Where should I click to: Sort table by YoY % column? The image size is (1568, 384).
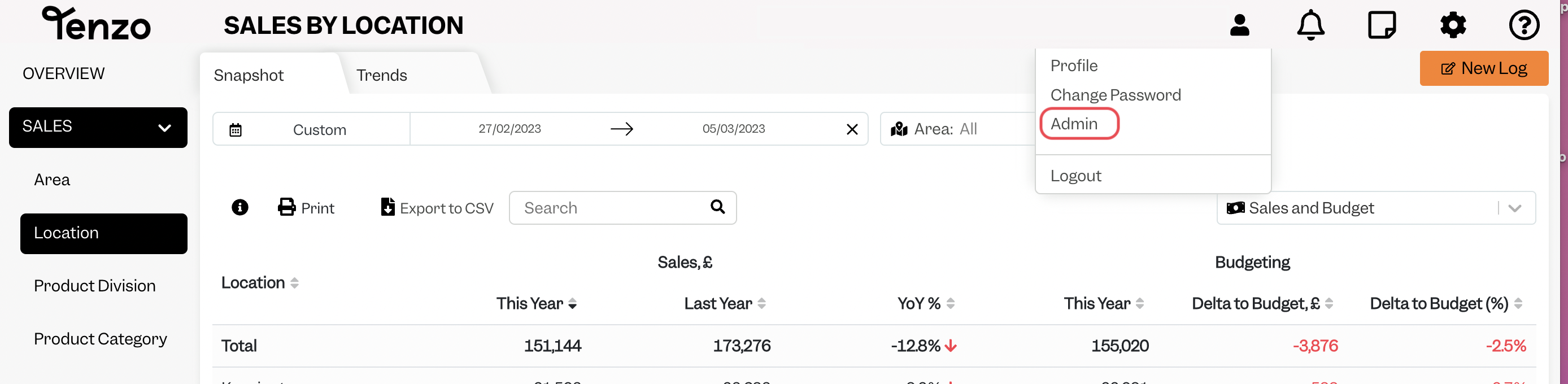[x=925, y=303]
